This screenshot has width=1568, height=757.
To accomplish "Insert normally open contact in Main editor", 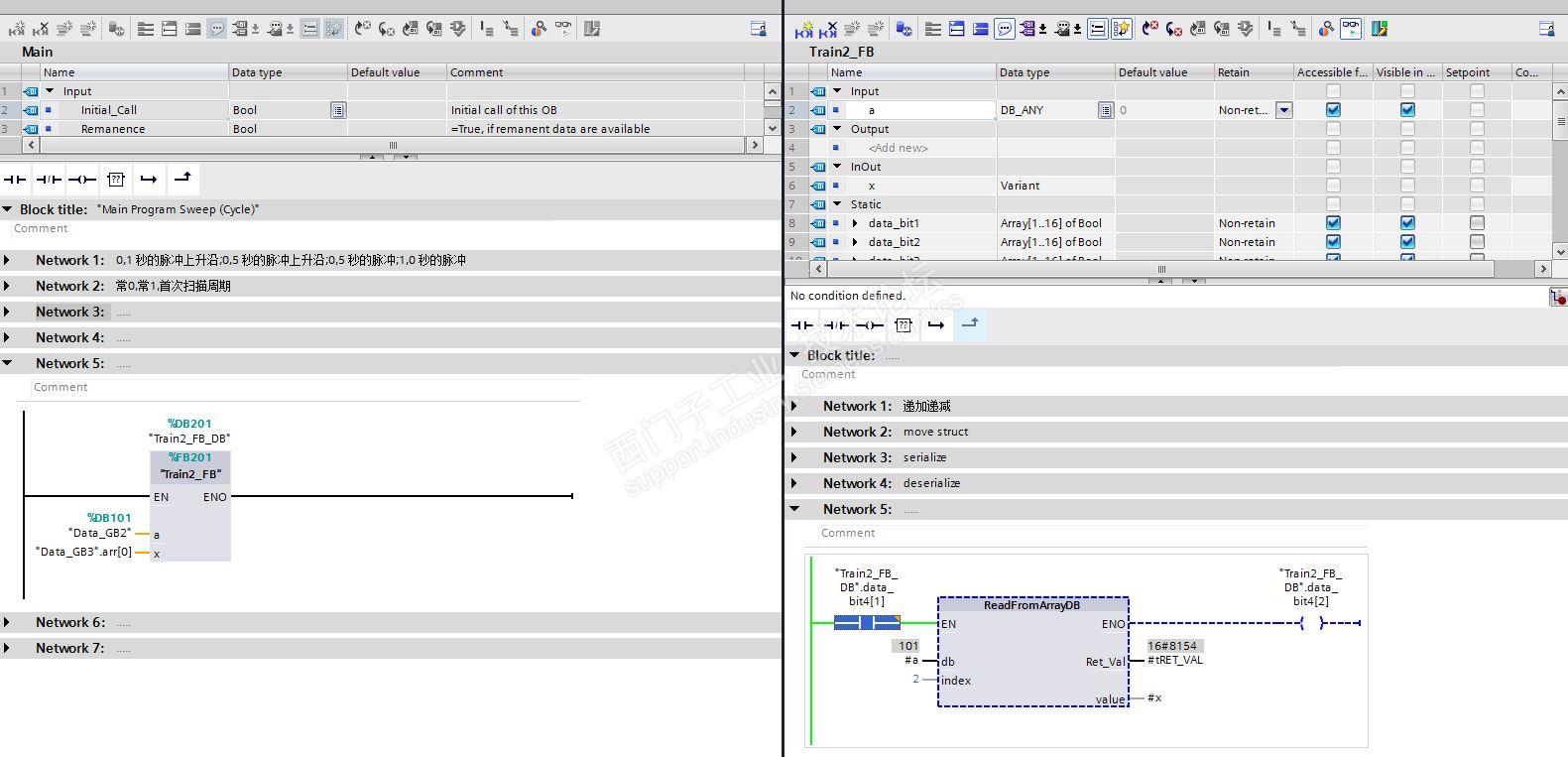I will [15, 180].
